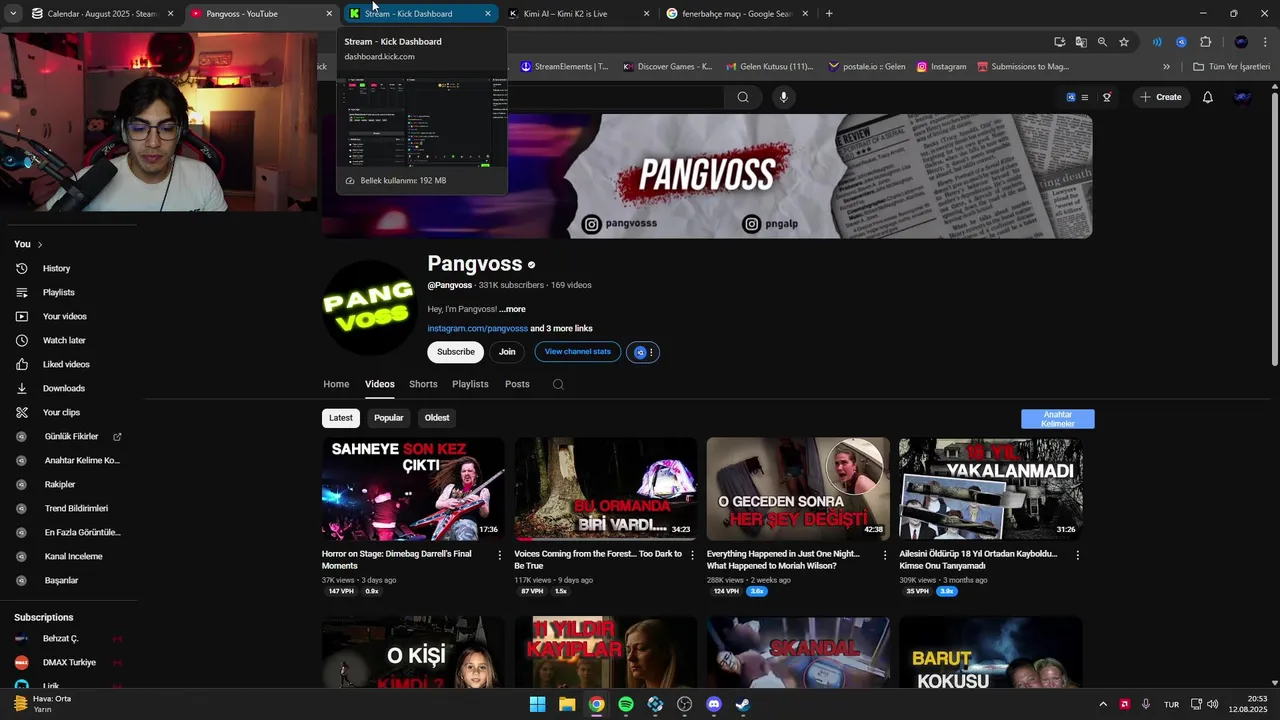This screenshot has width=1280, height=720.
Task: Select the Popular sort chip
Action: click(x=389, y=418)
